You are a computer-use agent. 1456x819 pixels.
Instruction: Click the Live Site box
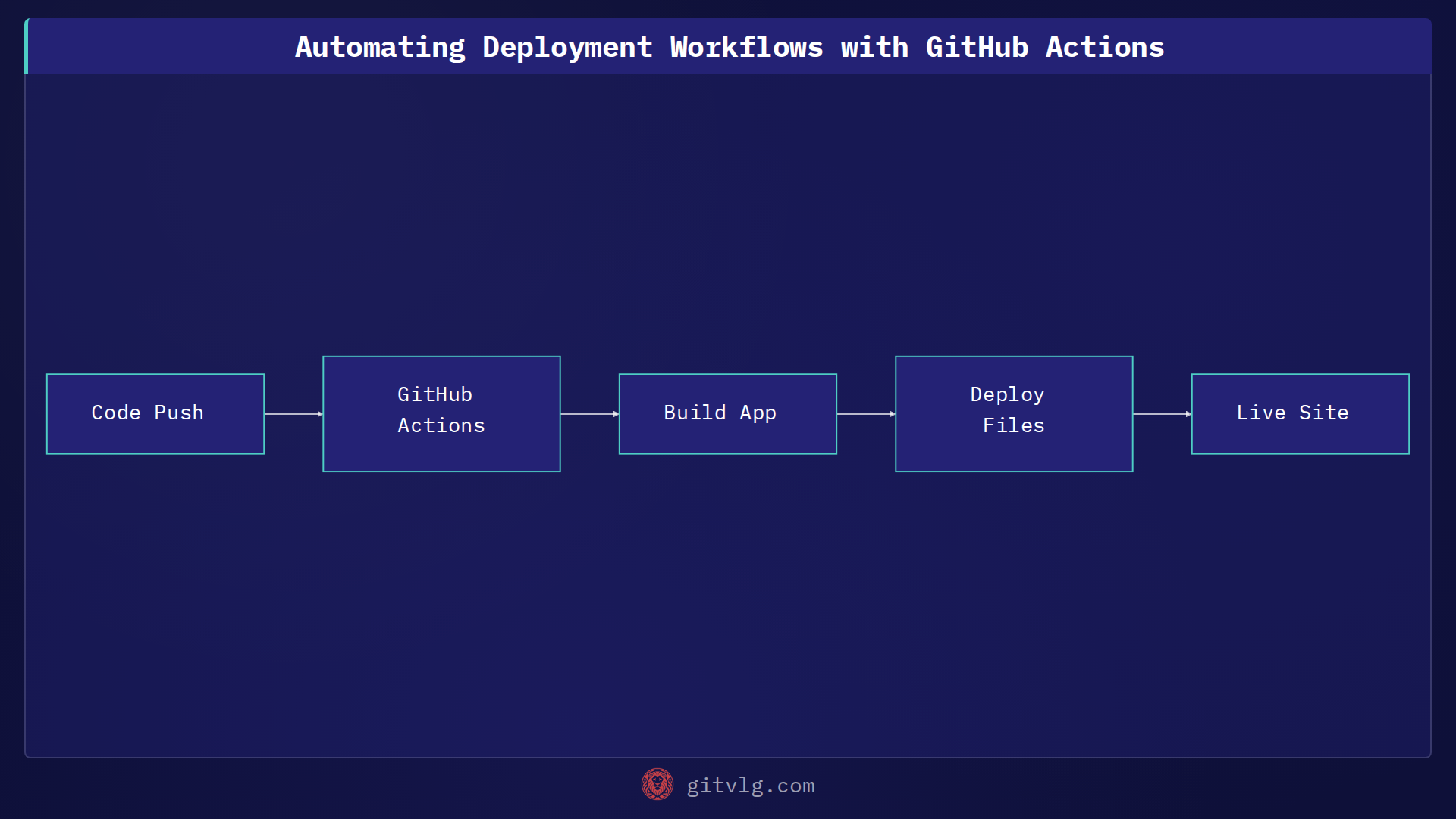point(1301,414)
